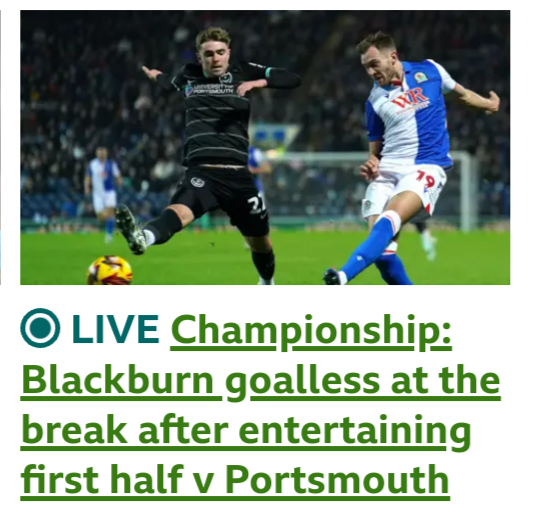Image resolution: width=550 pixels, height=520 pixels.
Task: Open the Blackburn v Portsmouth match photo
Action: tap(265, 147)
